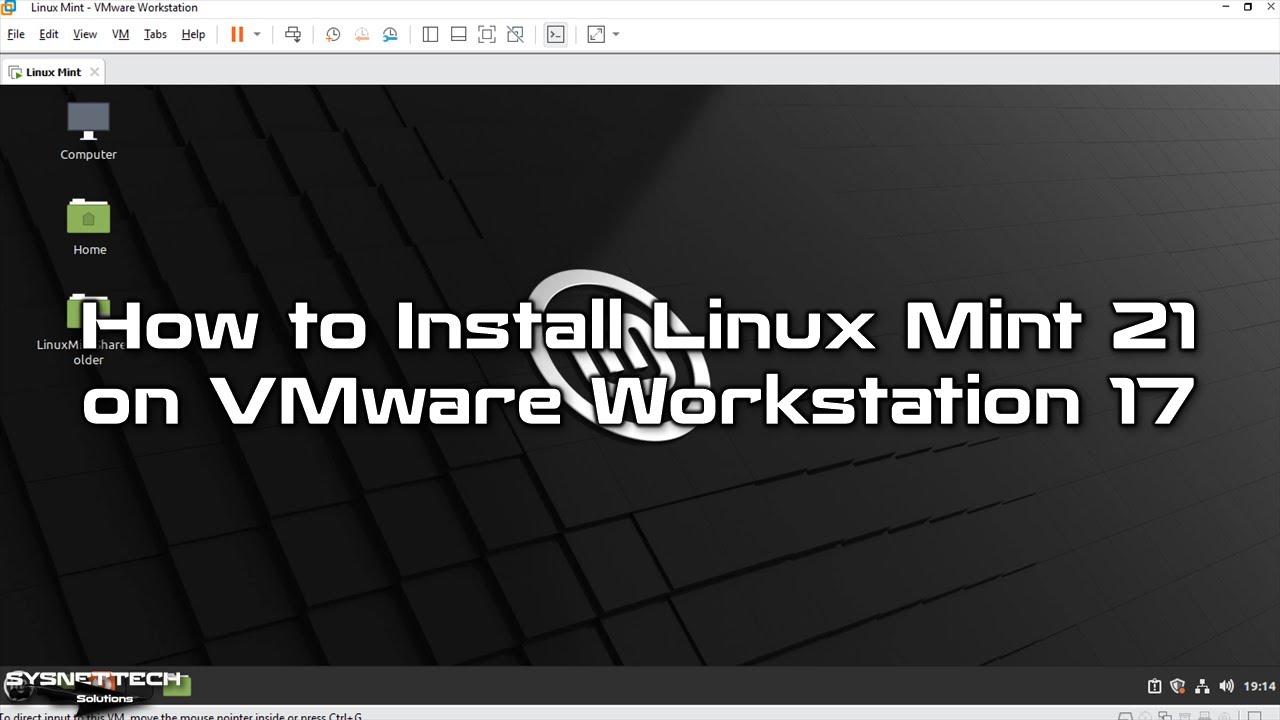Take a snapshot of this VM

[333, 34]
